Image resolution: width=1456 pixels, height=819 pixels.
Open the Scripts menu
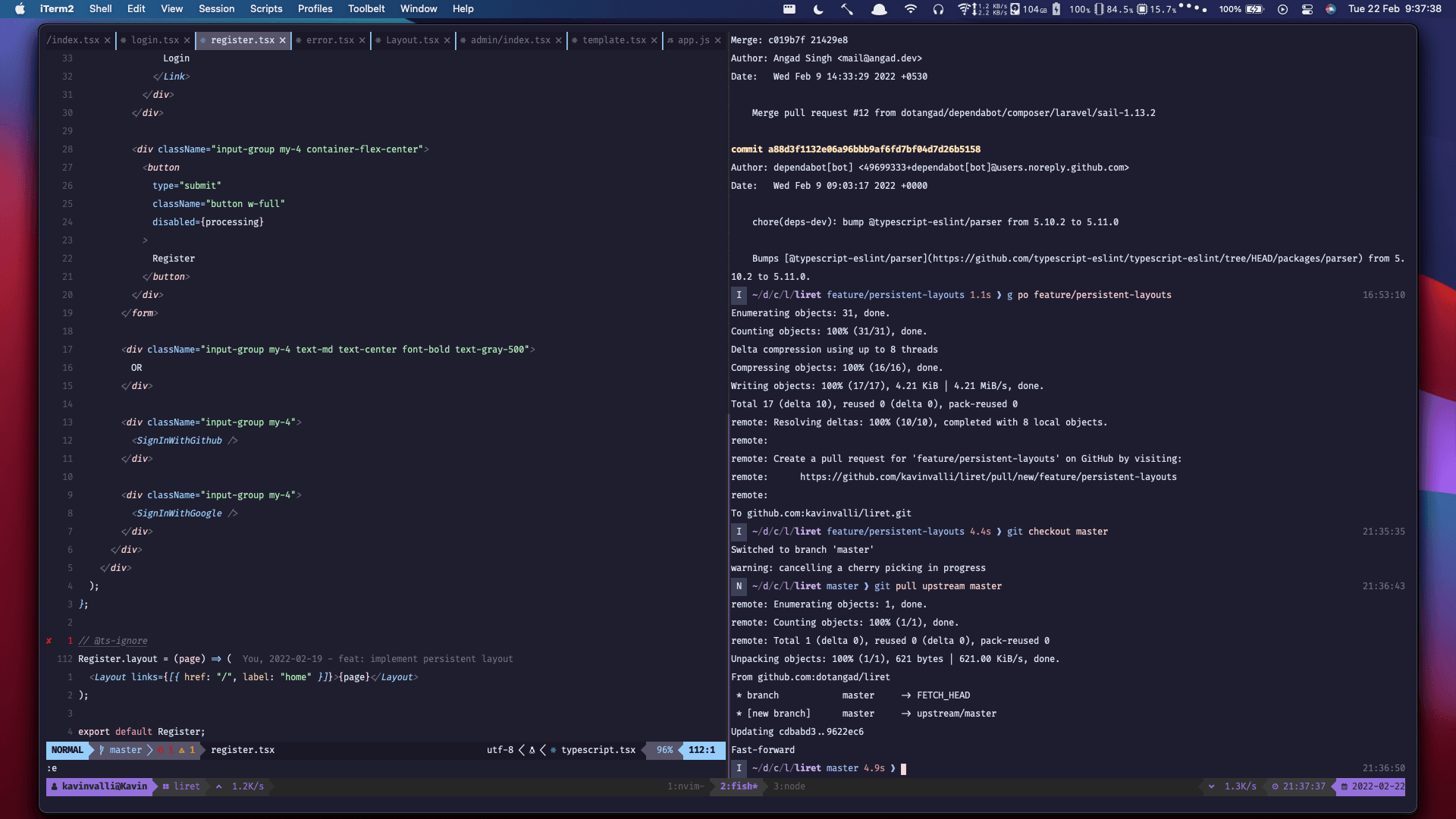click(265, 8)
